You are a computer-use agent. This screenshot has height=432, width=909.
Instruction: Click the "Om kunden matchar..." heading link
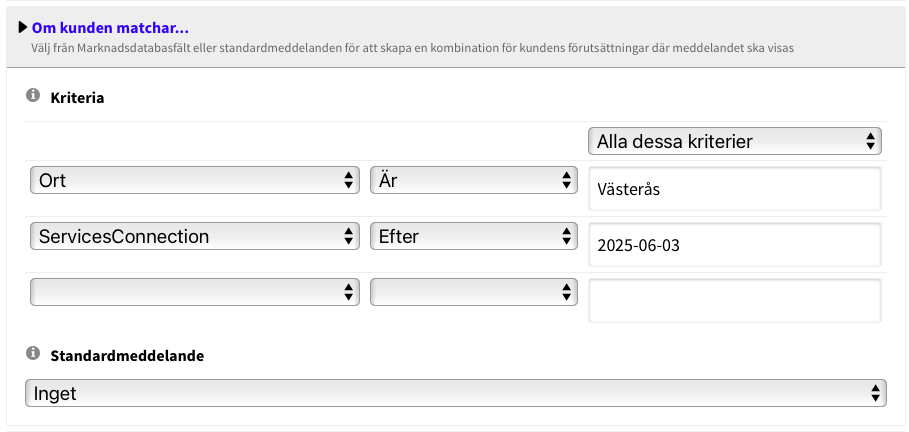click(x=110, y=28)
